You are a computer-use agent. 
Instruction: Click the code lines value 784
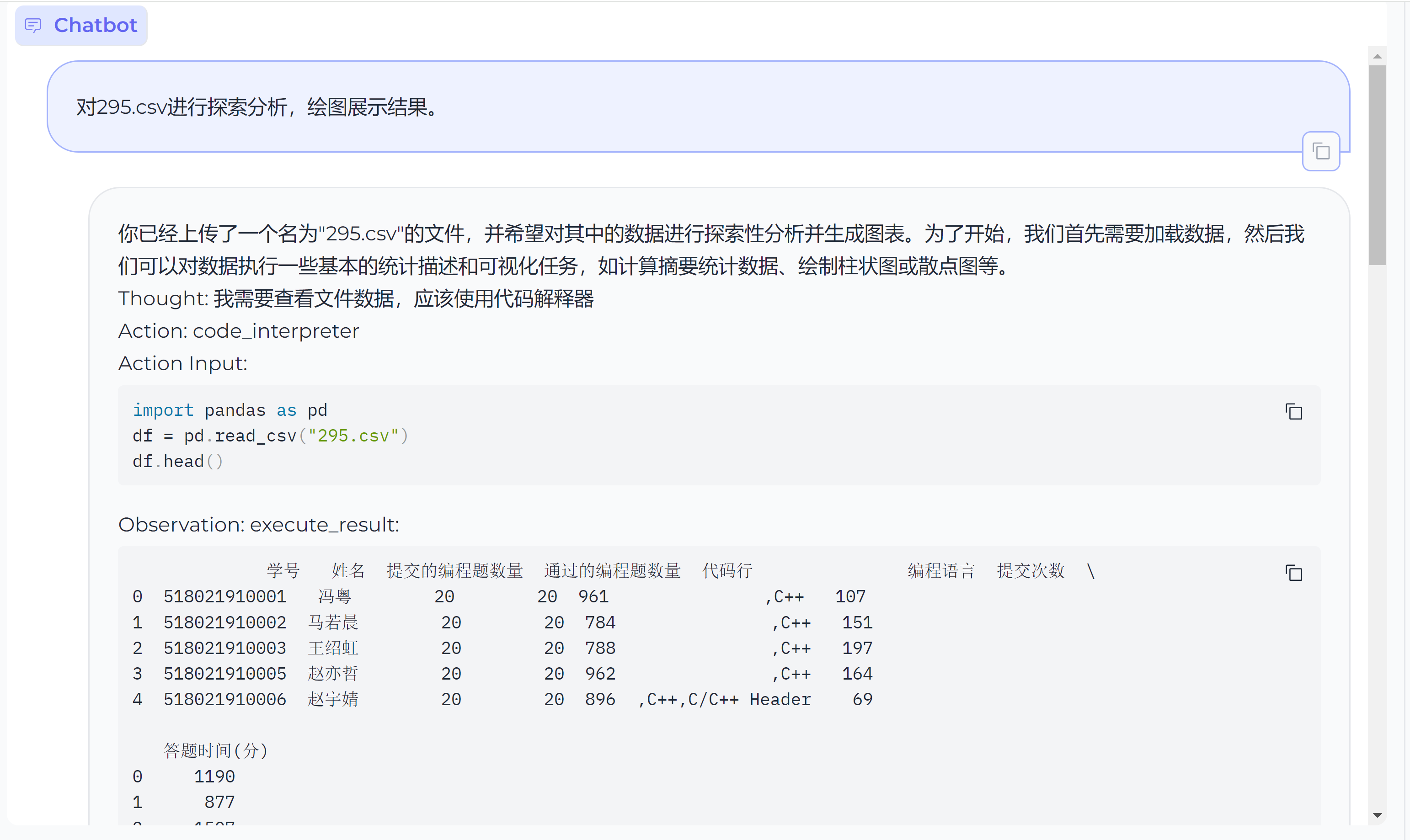tap(600, 622)
